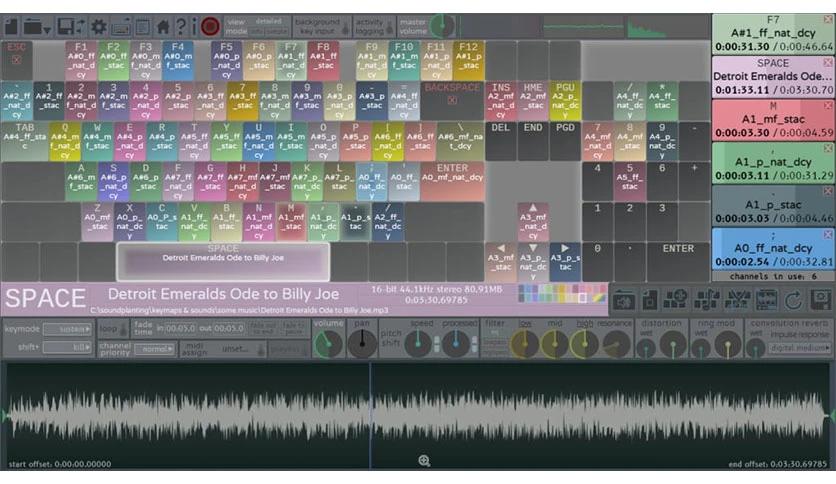Open help with the question mark icon
The height and width of the screenshot is (484, 836).
(x=181, y=26)
